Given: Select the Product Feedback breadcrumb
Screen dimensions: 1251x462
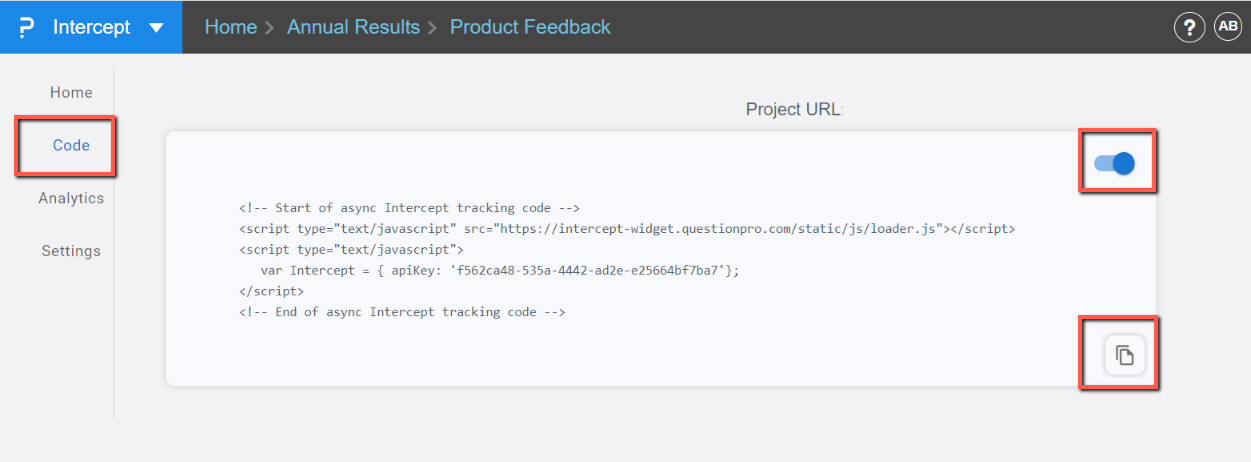Looking at the screenshot, I should click(x=530, y=27).
